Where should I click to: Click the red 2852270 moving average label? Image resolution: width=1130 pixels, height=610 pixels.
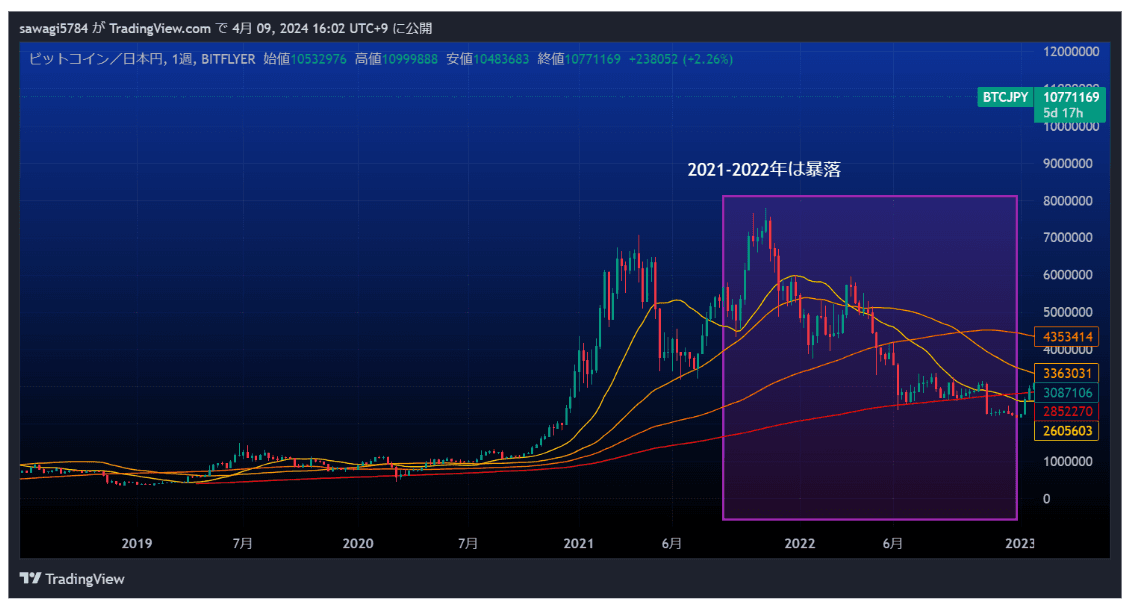click(1070, 411)
